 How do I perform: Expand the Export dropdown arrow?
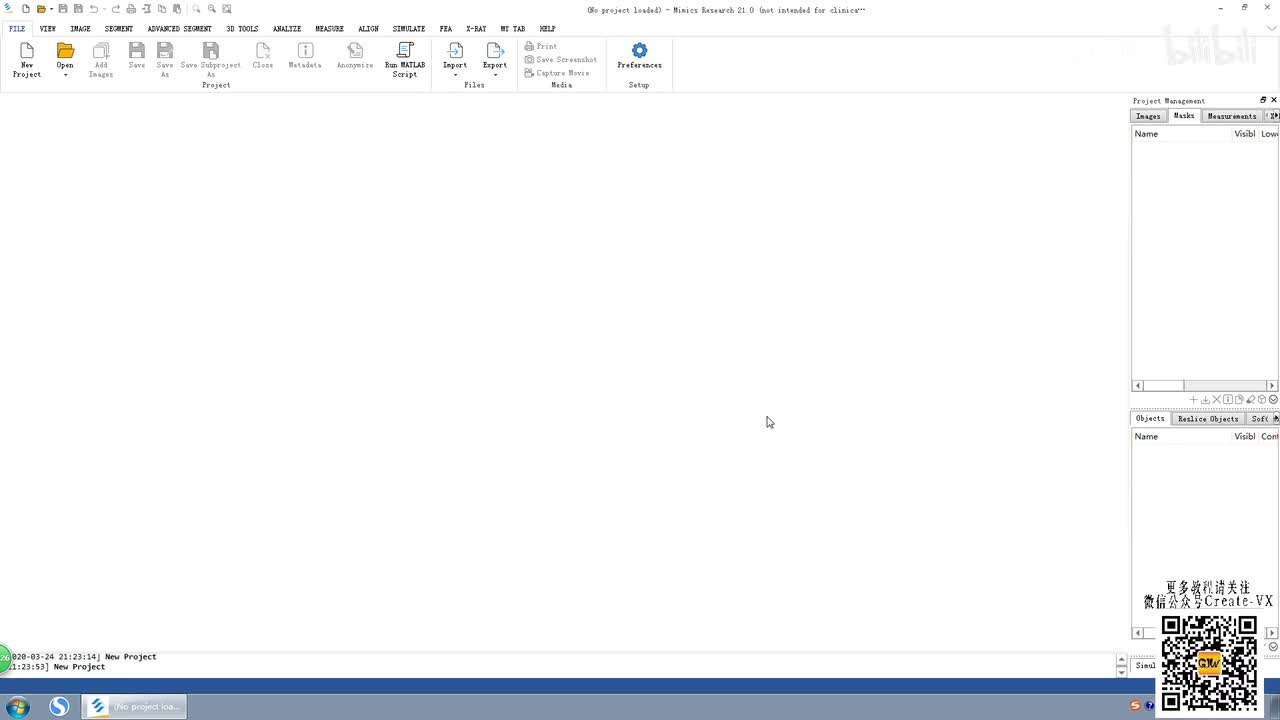(x=495, y=75)
